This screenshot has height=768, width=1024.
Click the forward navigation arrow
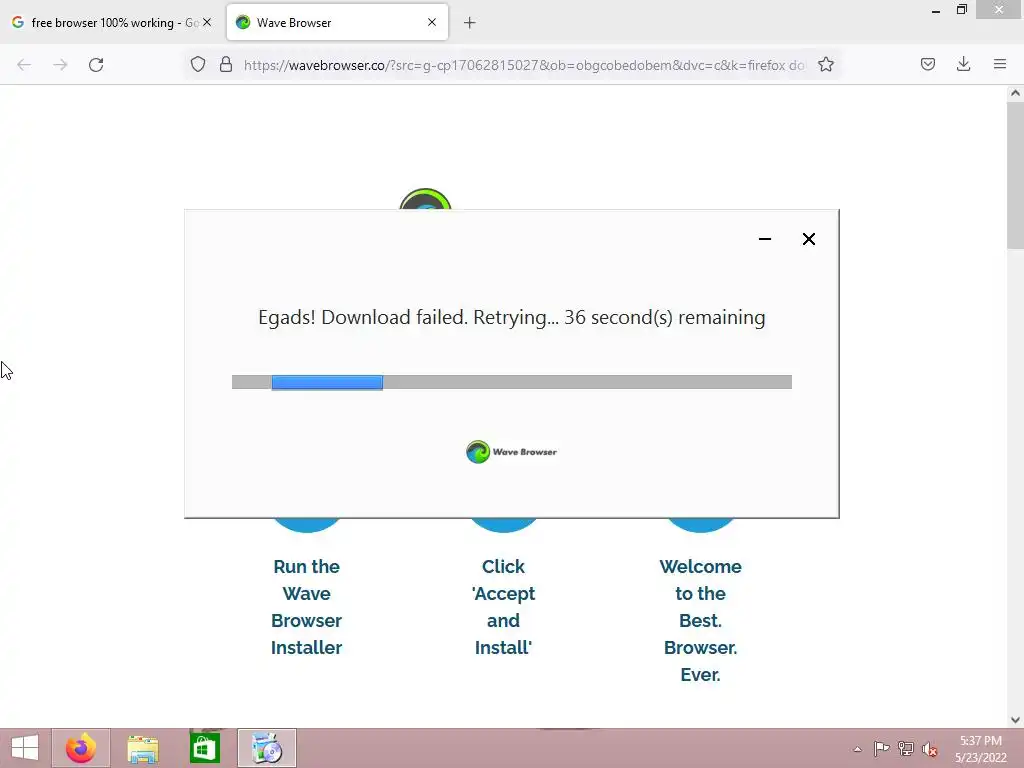click(60, 65)
